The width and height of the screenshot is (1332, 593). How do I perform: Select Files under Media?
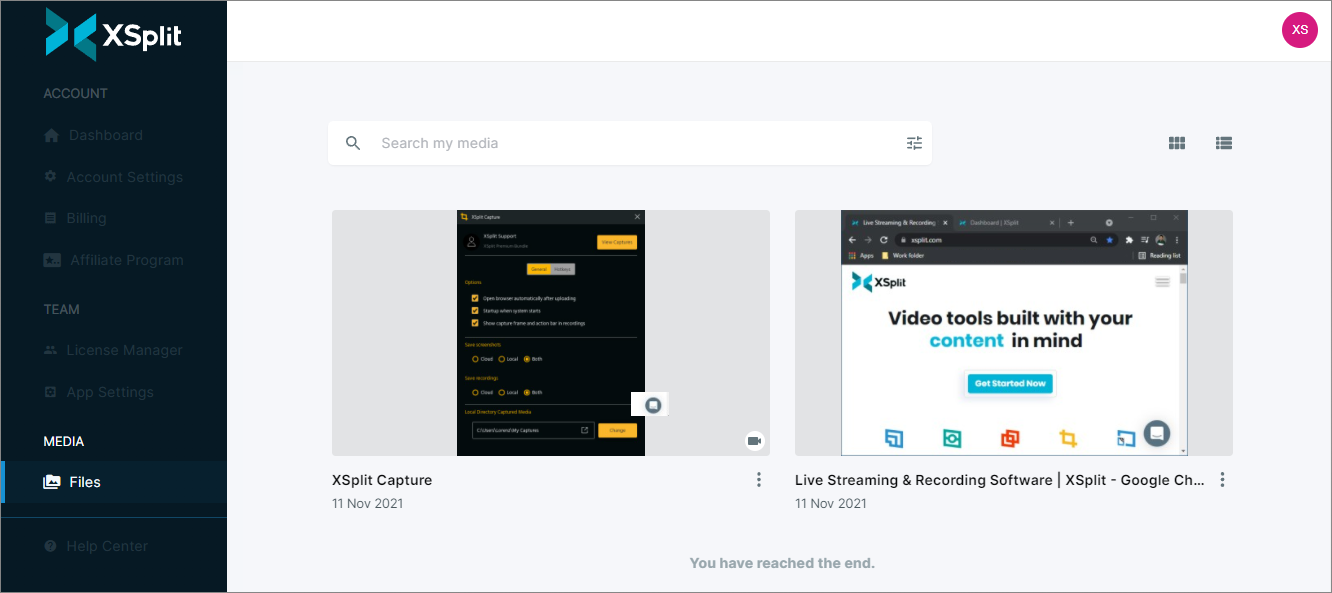(x=114, y=482)
